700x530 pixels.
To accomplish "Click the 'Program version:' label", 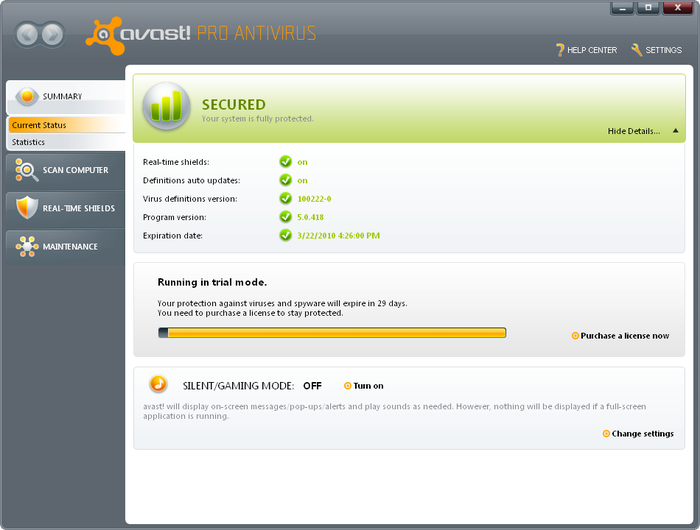I will (x=175, y=217).
